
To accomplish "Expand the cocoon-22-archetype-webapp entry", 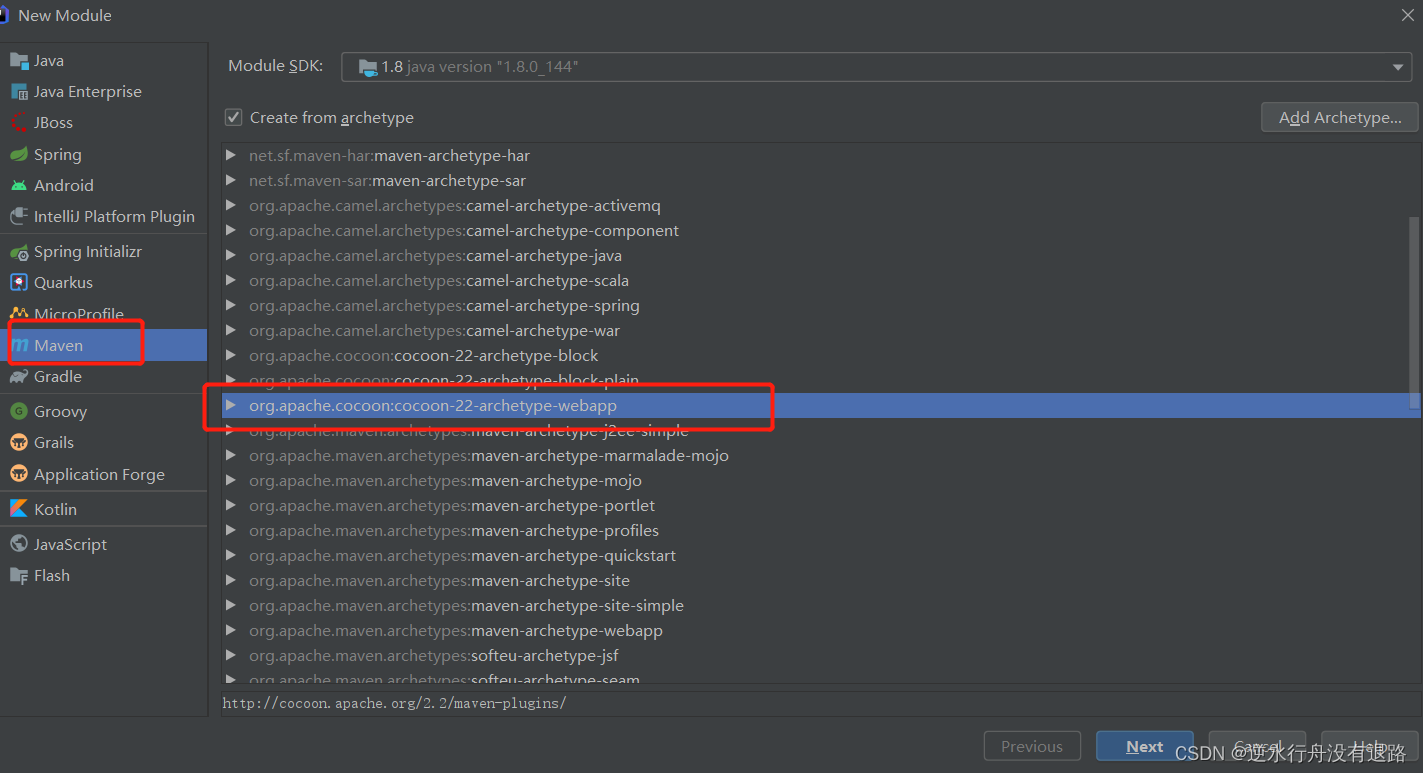I will coord(231,405).
